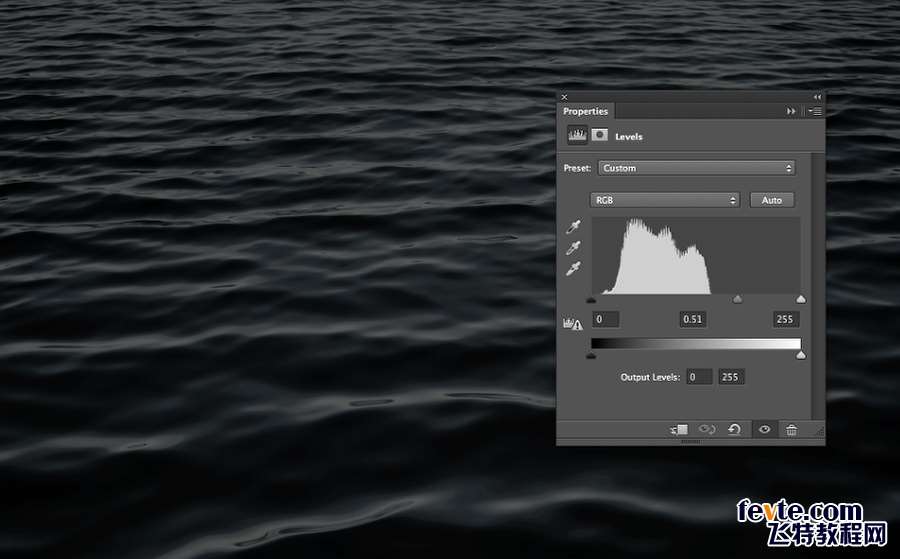
Task: Open the RGB channel dropdown
Action: [x=665, y=200]
